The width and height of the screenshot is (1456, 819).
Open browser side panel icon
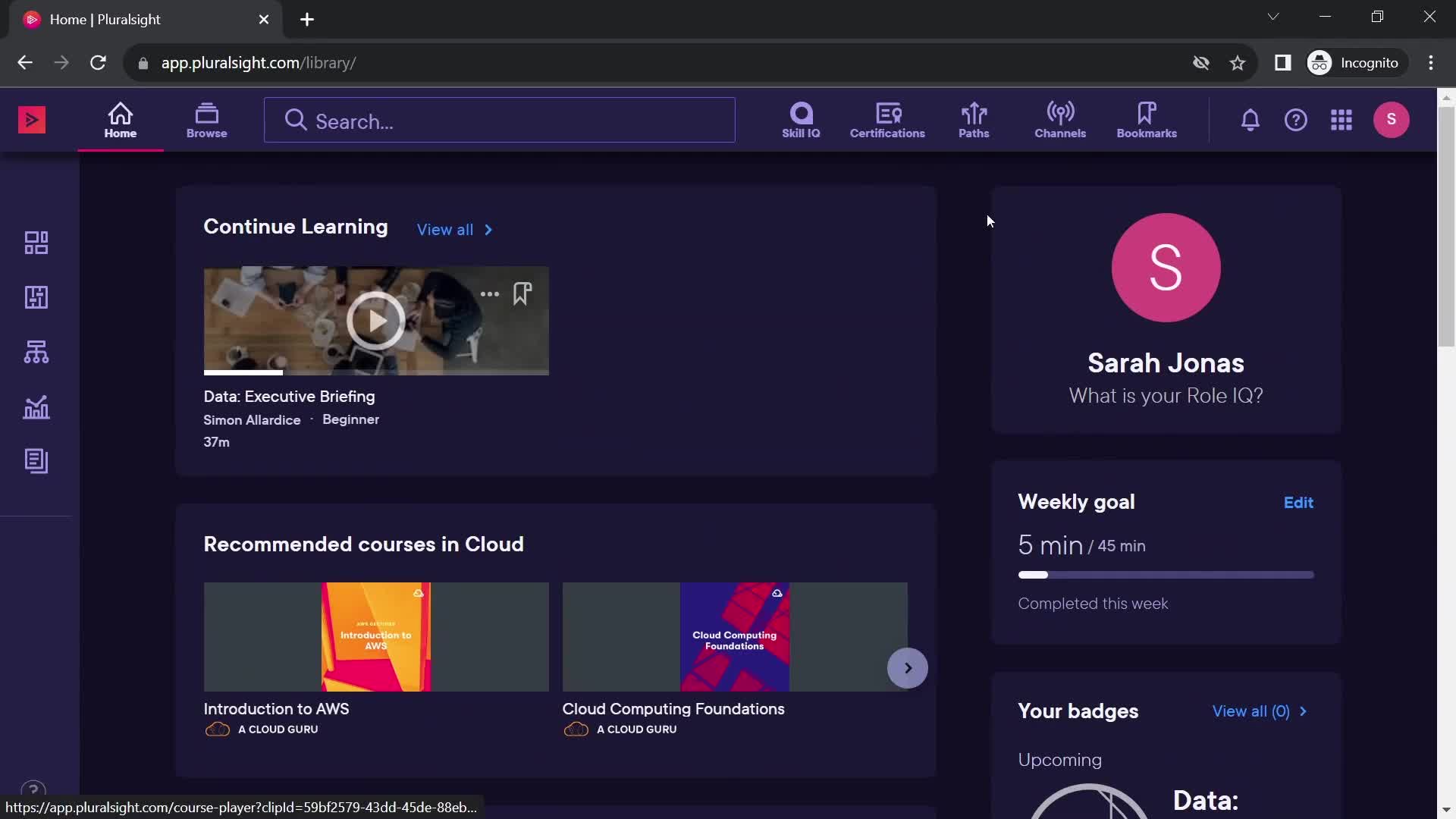pyautogui.click(x=1283, y=63)
